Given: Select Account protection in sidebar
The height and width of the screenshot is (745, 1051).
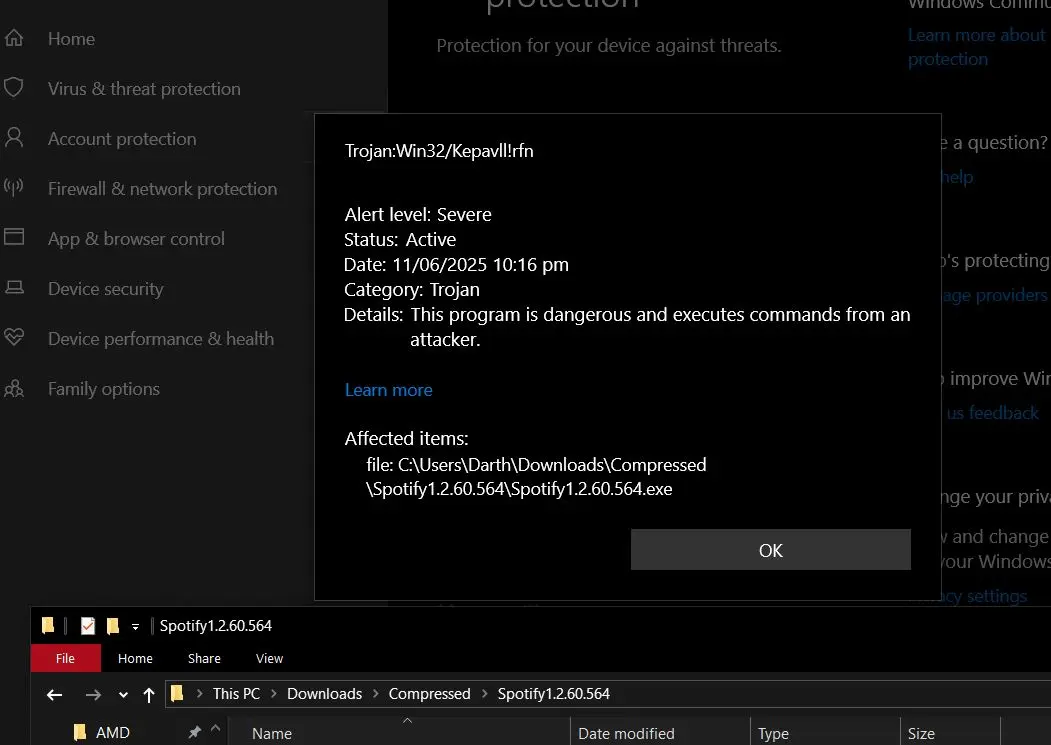Looking at the screenshot, I should tap(122, 139).
